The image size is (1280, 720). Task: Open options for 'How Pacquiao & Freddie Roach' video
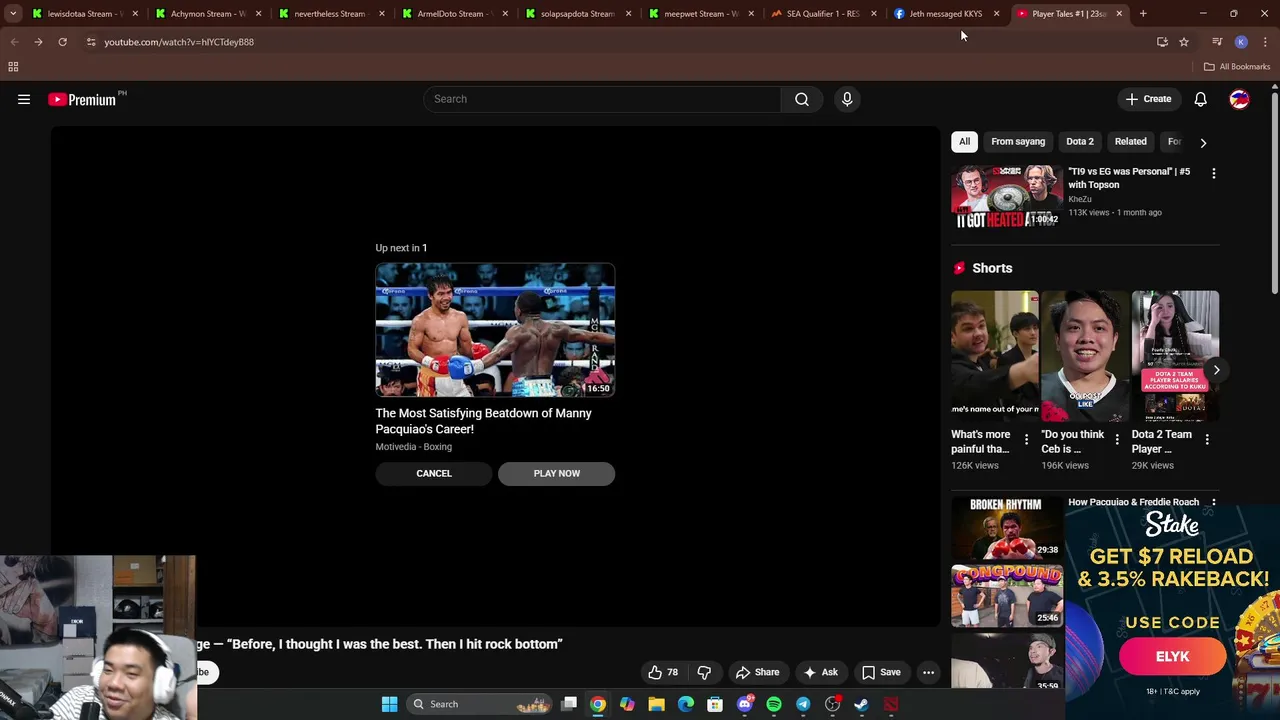[x=1214, y=503]
